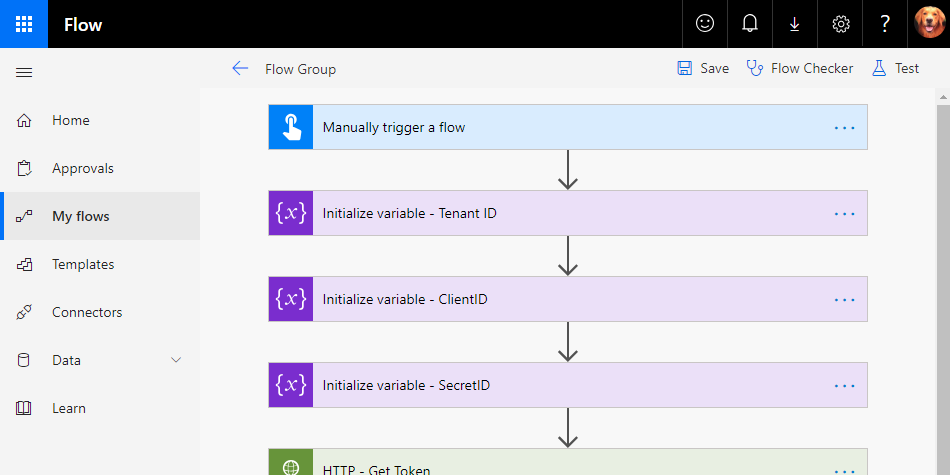Click the download arrow icon
Screen dimensions: 950x475
click(795, 24)
